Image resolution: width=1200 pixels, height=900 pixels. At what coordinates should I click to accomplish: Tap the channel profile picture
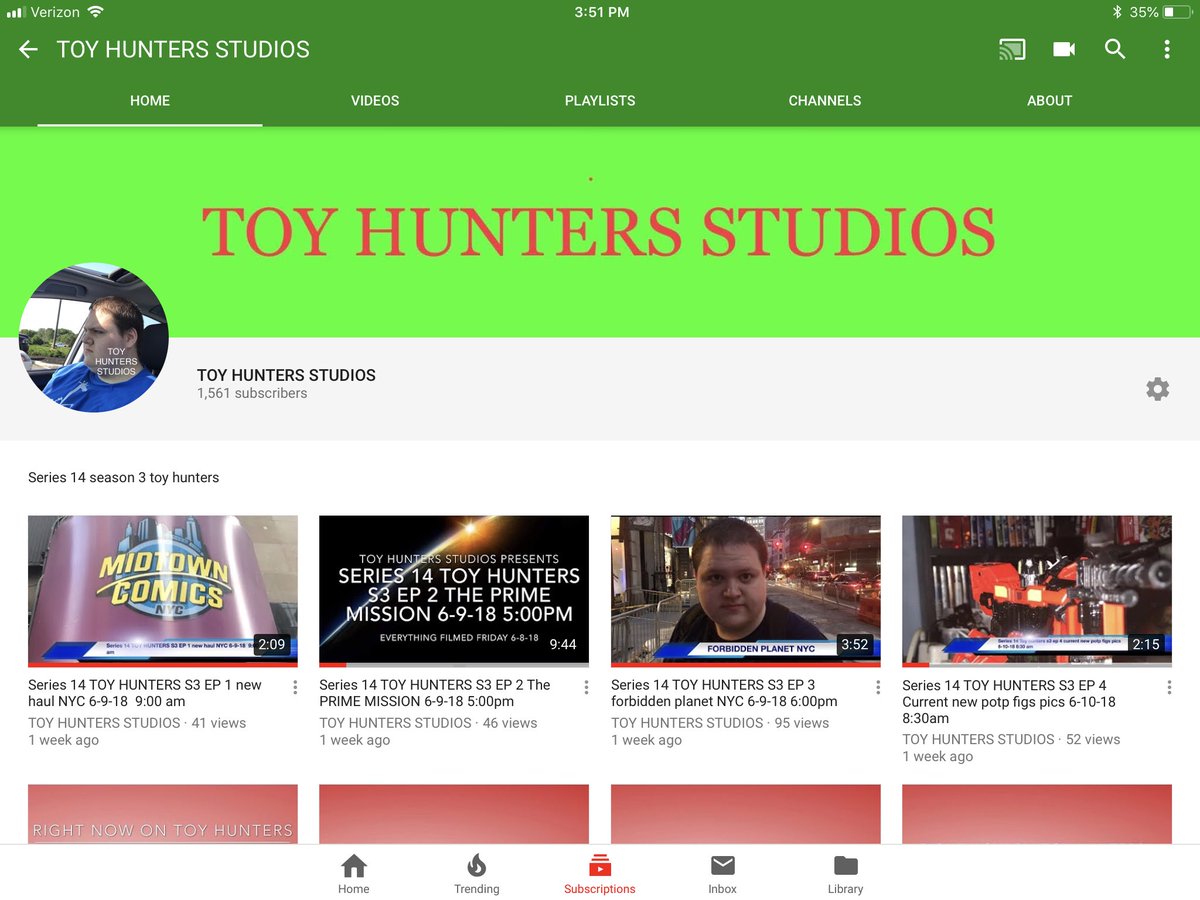tap(94, 338)
